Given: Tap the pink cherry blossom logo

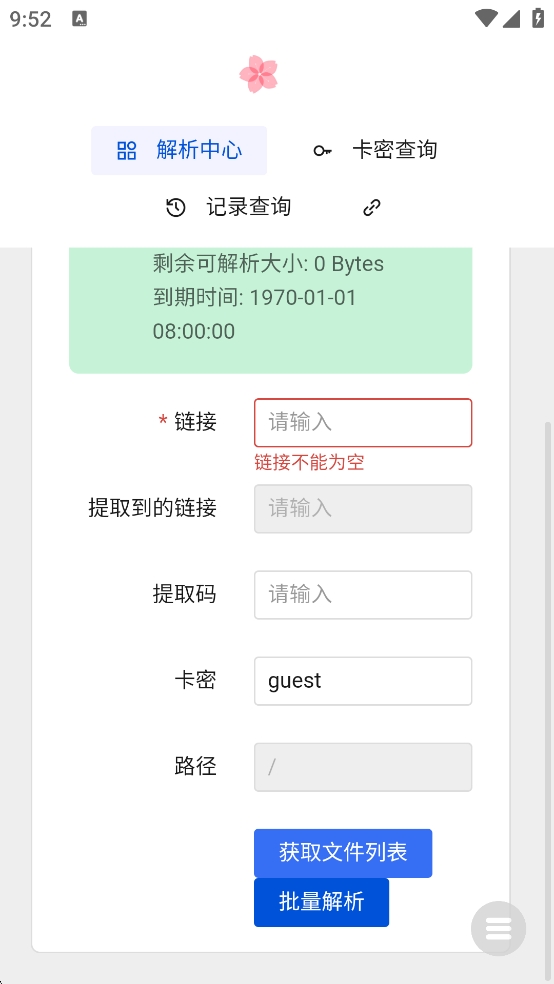Looking at the screenshot, I should (x=258, y=74).
